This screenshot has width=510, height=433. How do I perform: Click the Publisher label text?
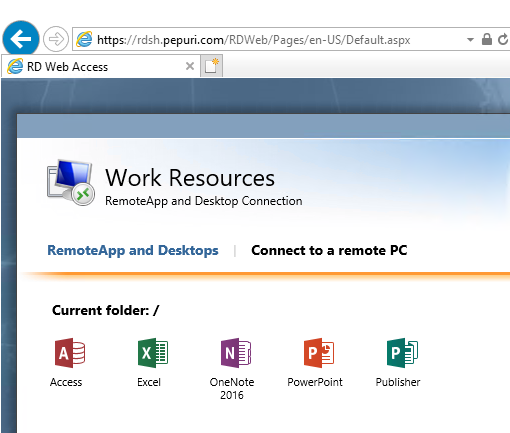[x=398, y=382]
